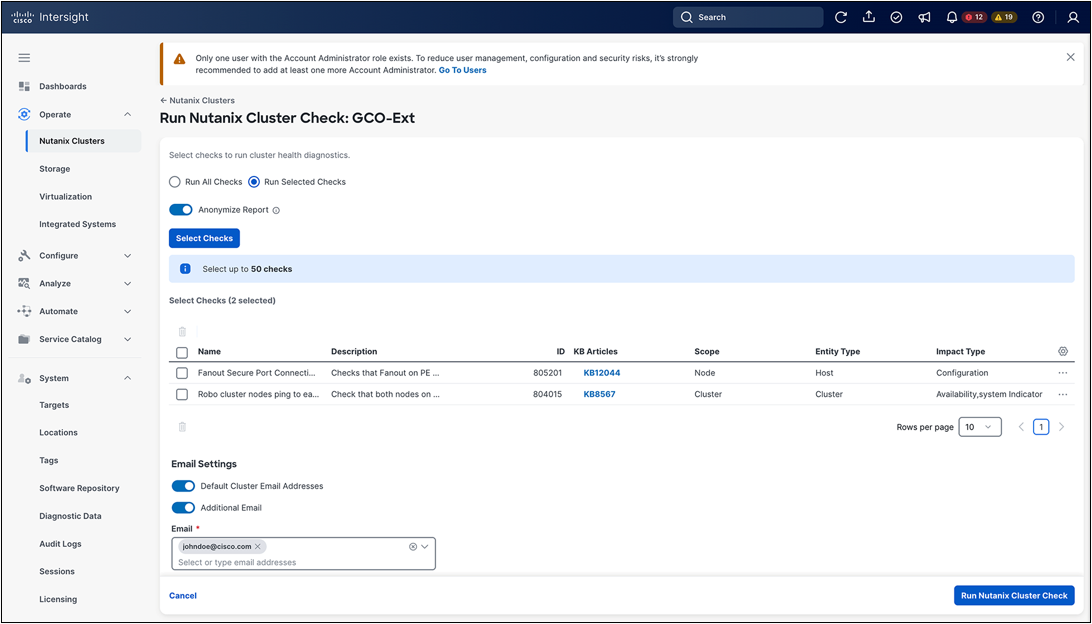Expand the Service Catalog sidebar section
This screenshot has width=1092, height=624.
tap(127, 339)
